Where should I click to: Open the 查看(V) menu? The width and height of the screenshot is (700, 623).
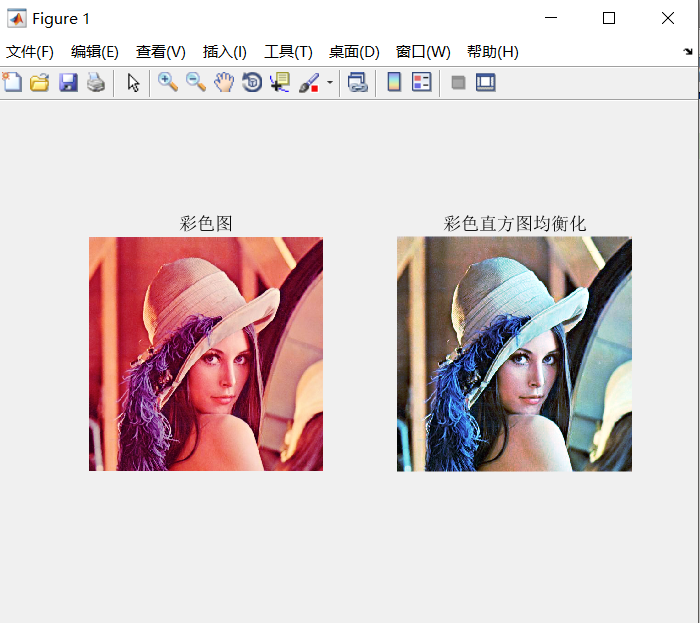(x=161, y=52)
